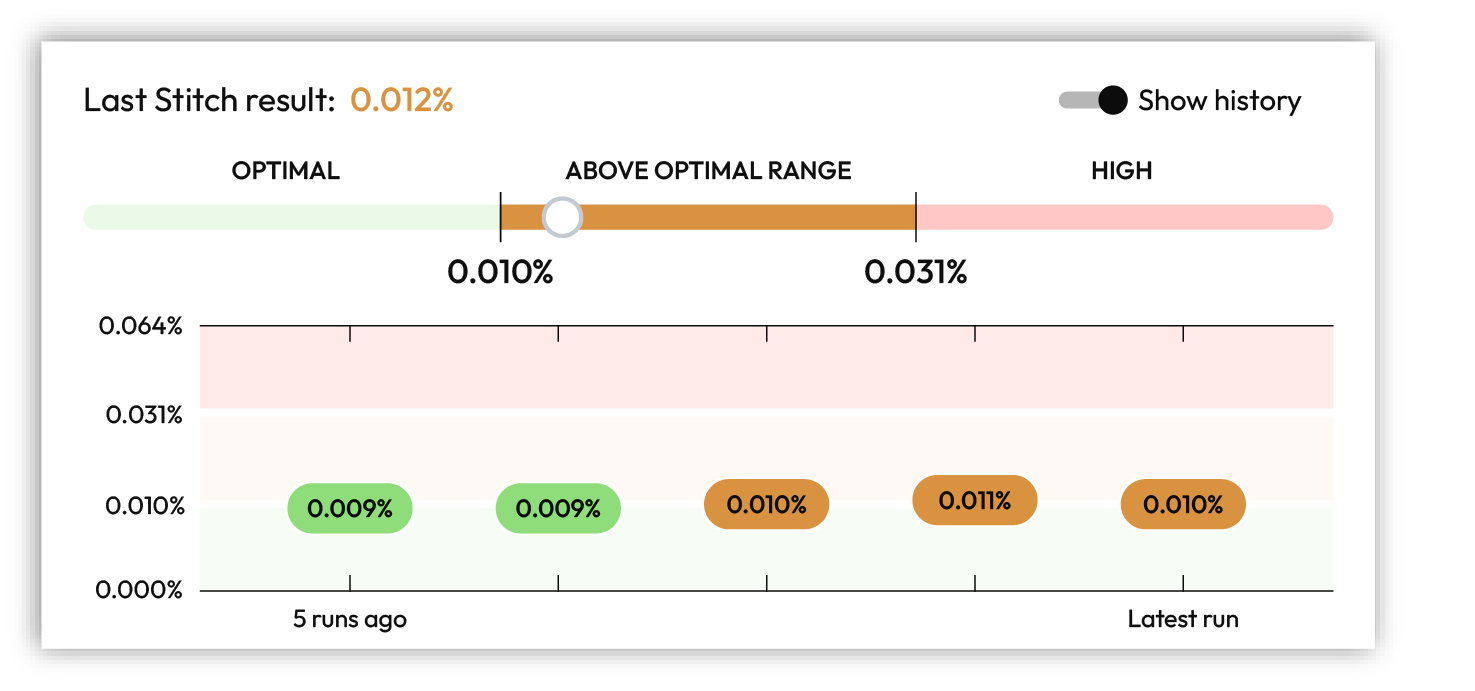Click the HIGH zone label

pyautogui.click(x=1122, y=170)
